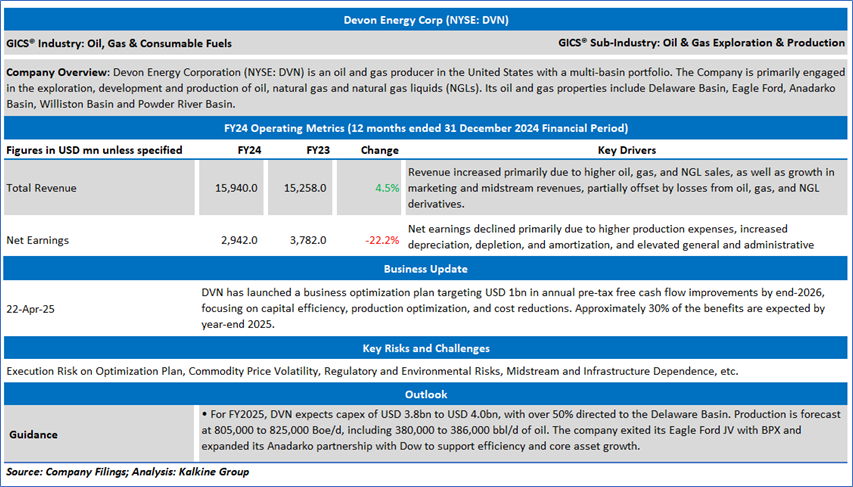This screenshot has width=853, height=487.
Task: Click the 'Devon Energy Corp (NYSE: DVN)' title header
Action: pyautogui.click(x=425, y=20)
